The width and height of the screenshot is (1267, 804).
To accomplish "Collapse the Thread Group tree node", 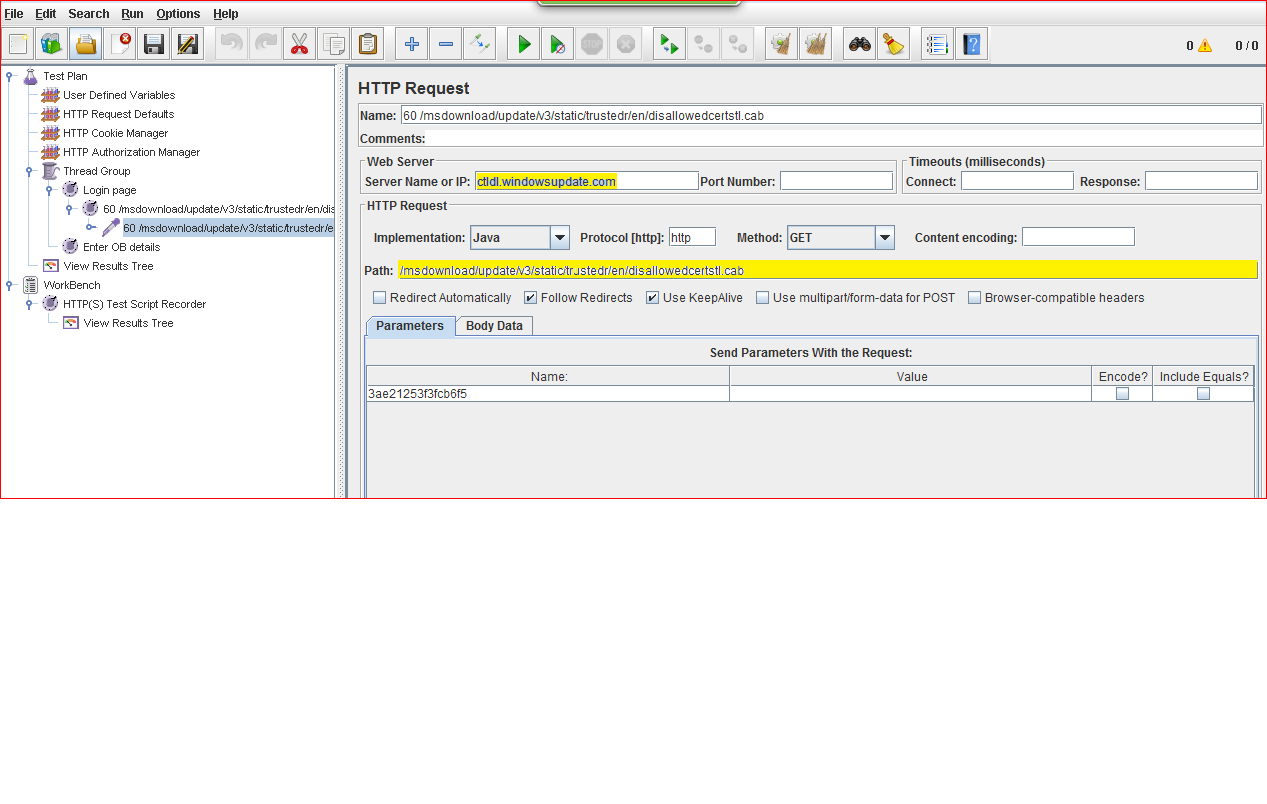I will coord(30,171).
